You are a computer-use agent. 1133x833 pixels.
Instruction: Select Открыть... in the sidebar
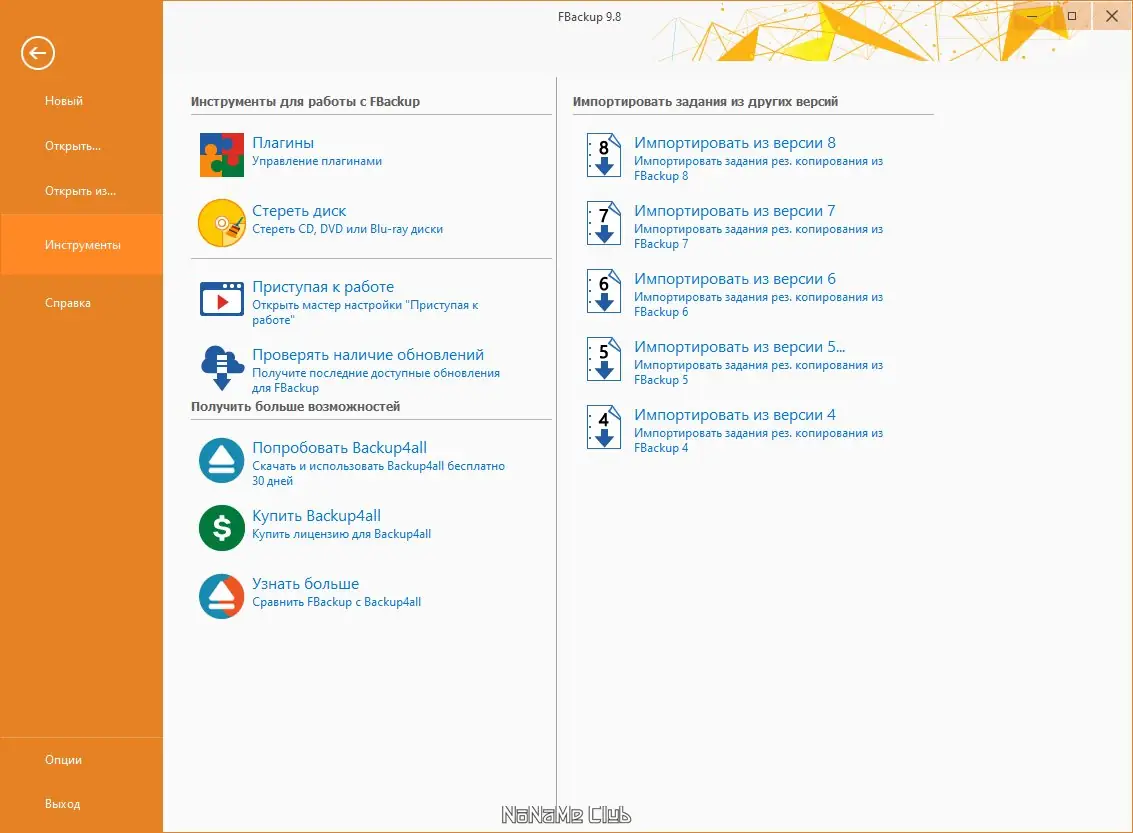73,146
